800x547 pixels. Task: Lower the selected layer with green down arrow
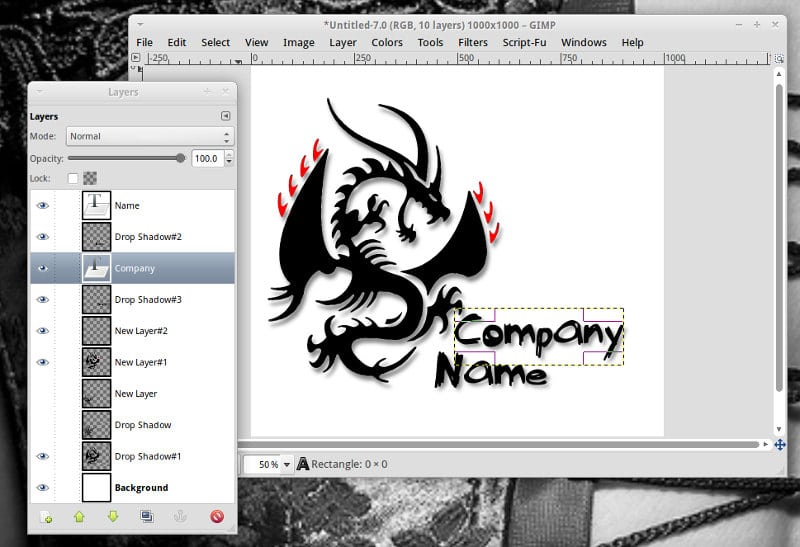click(x=113, y=517)
